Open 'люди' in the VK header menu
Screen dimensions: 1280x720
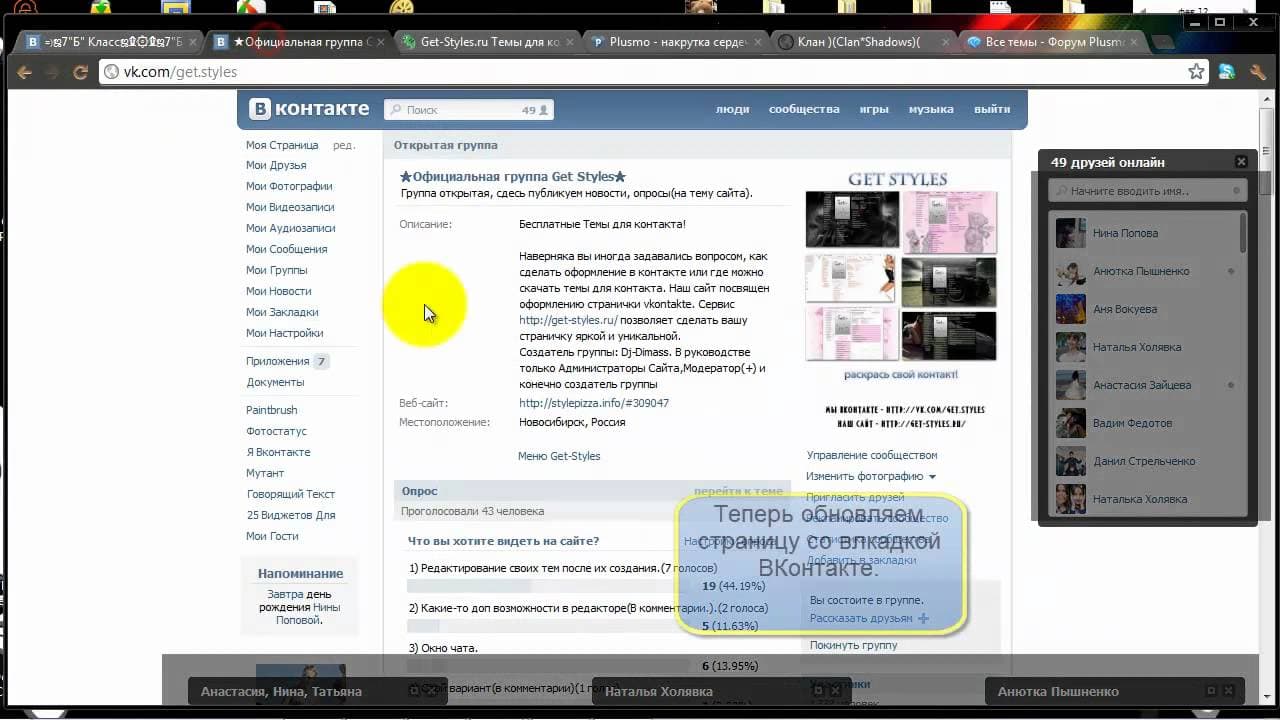[x=732, y=109]
